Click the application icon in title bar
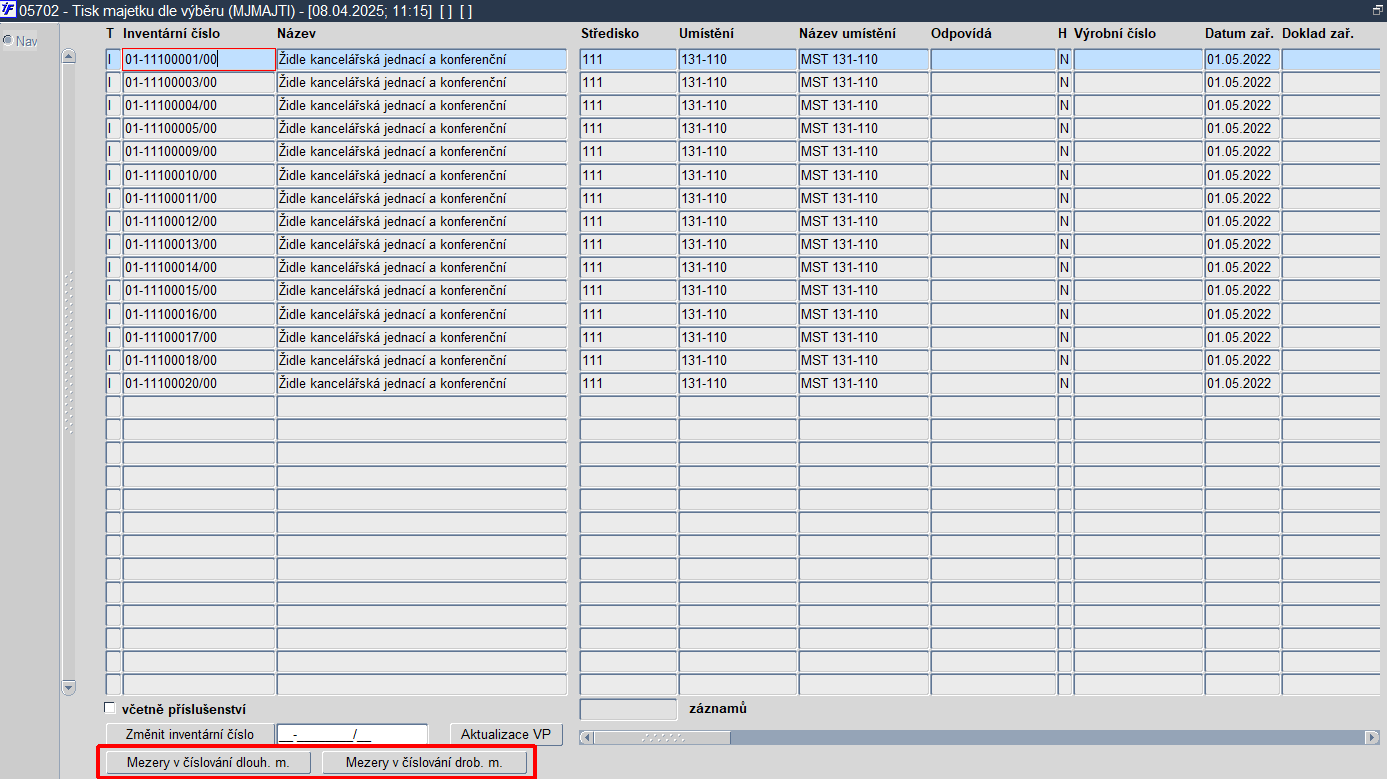The image size is (1387, 779). tap(9, 10)
